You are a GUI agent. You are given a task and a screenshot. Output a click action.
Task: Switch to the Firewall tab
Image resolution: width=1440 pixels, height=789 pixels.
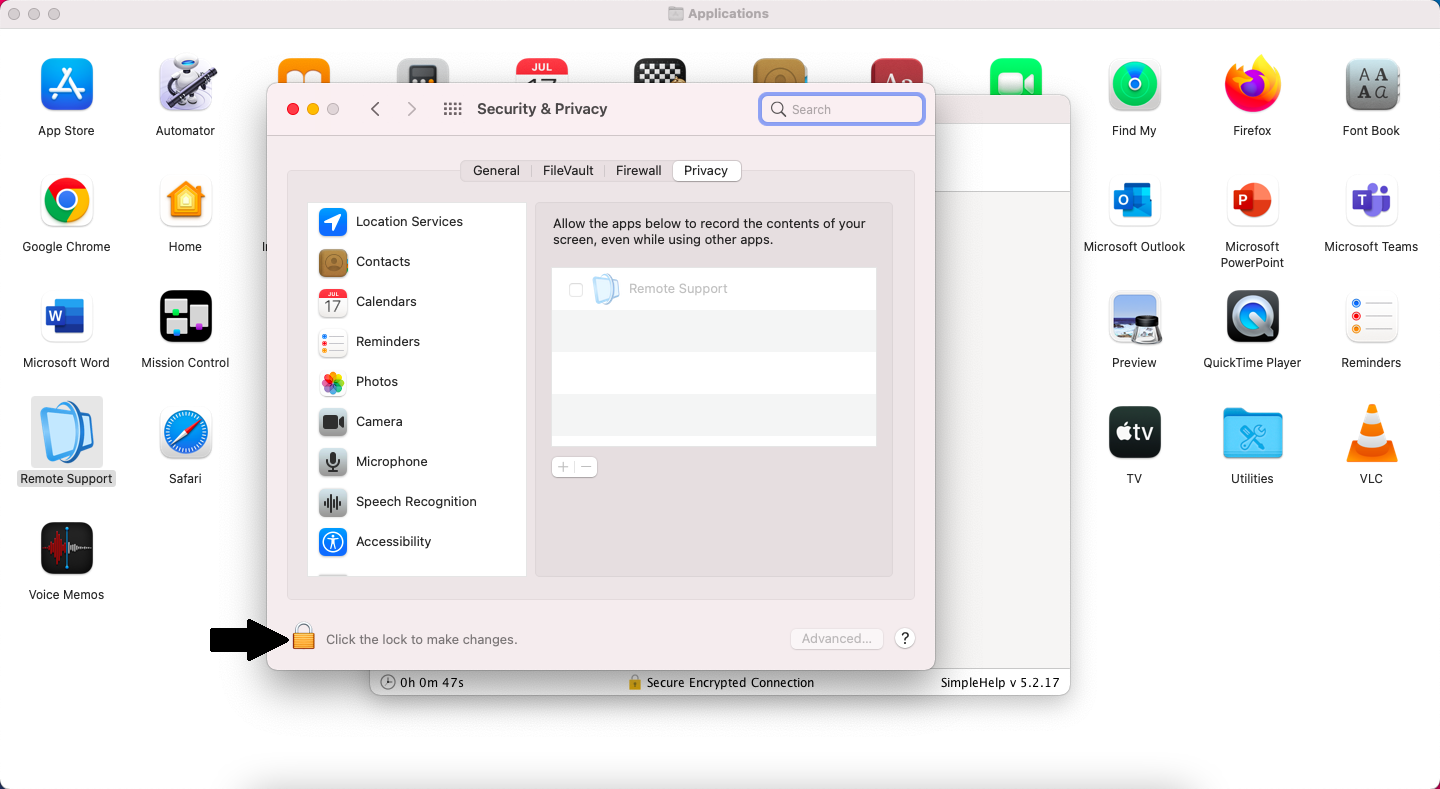click(638, 170)
